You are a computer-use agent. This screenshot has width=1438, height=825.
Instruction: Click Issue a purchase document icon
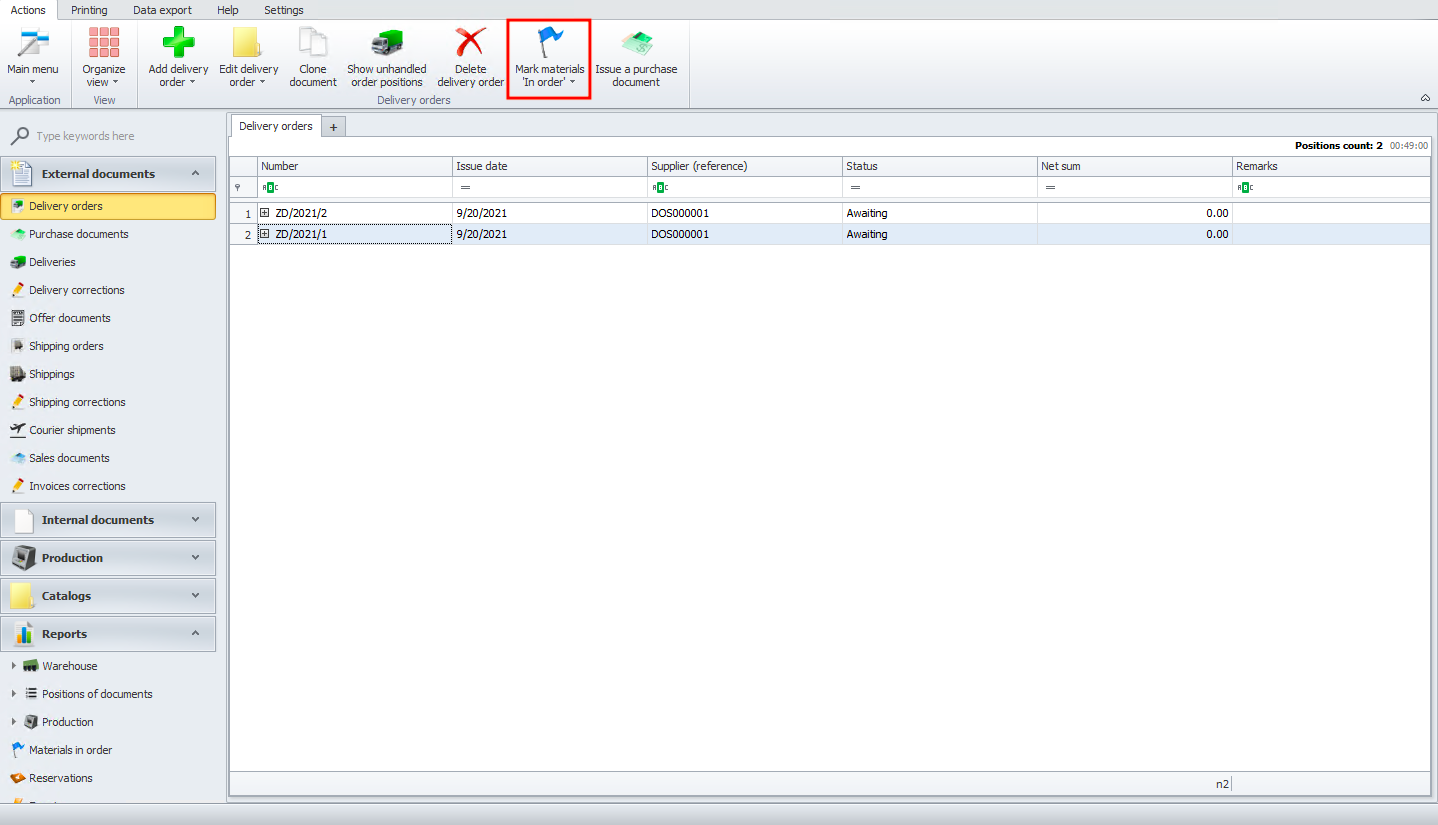(636, 43)
